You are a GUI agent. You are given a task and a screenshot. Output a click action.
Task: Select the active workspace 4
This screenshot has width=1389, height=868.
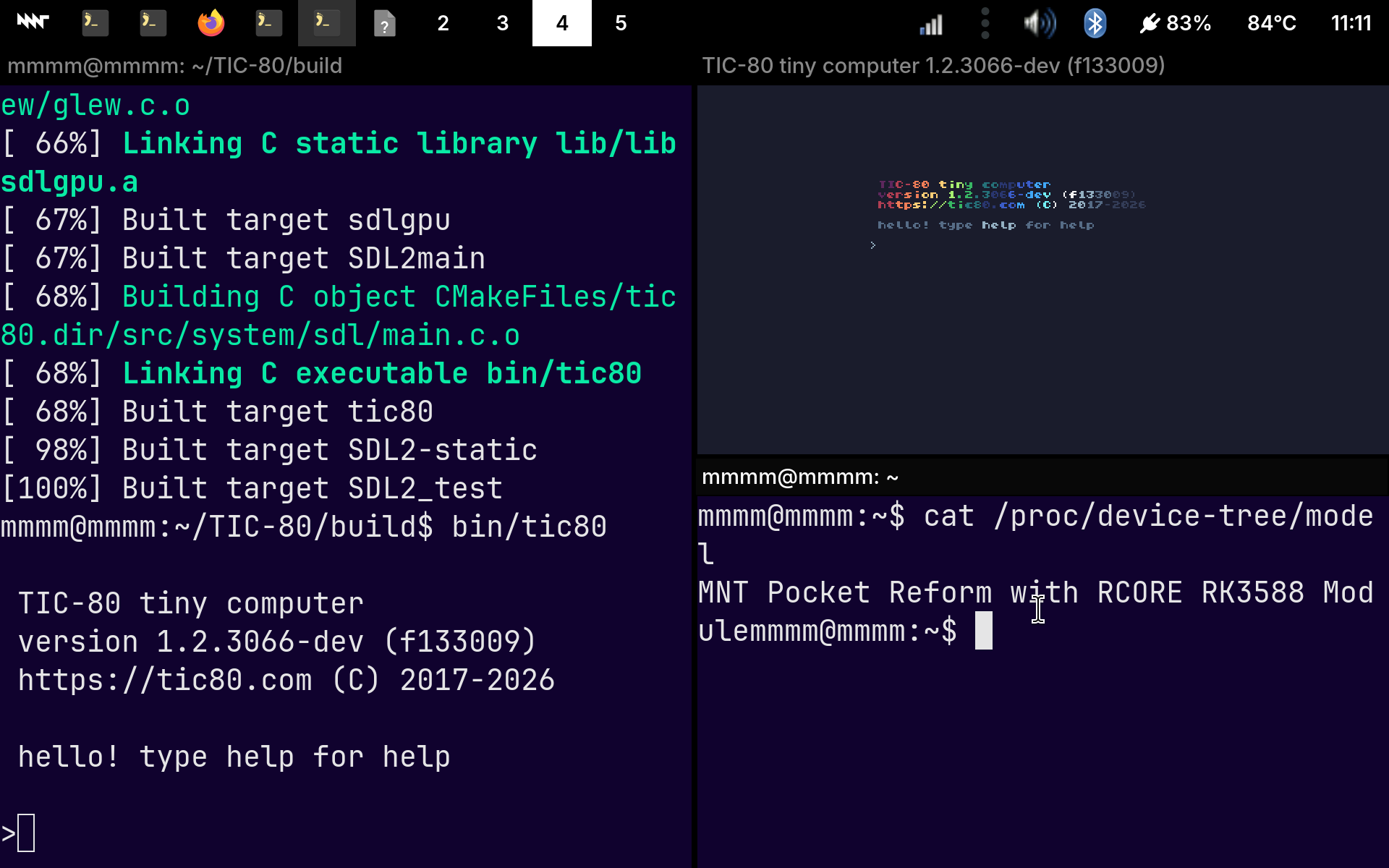click(x=562, y=23)
